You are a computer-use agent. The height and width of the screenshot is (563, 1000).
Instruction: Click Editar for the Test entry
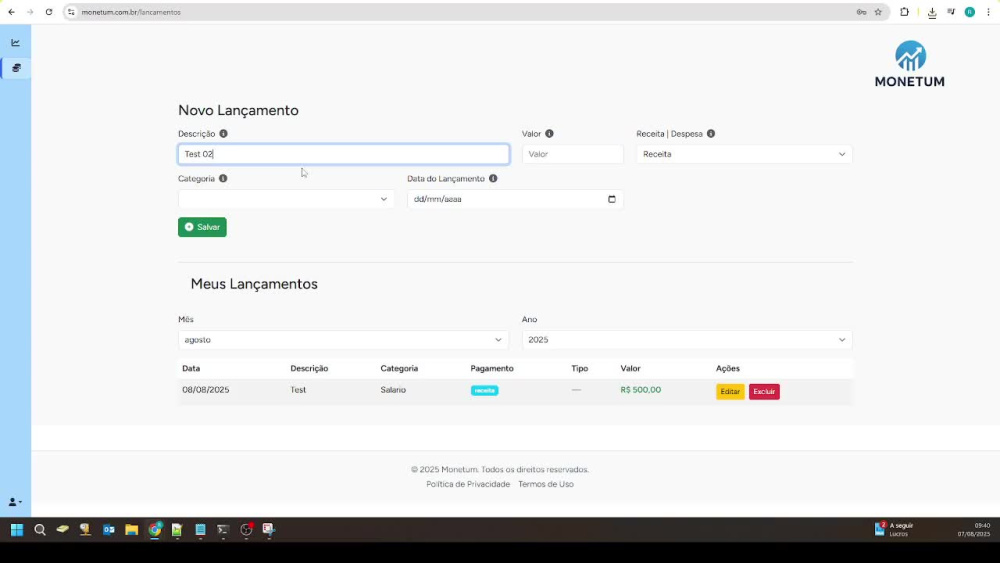(x=730, y=391)
